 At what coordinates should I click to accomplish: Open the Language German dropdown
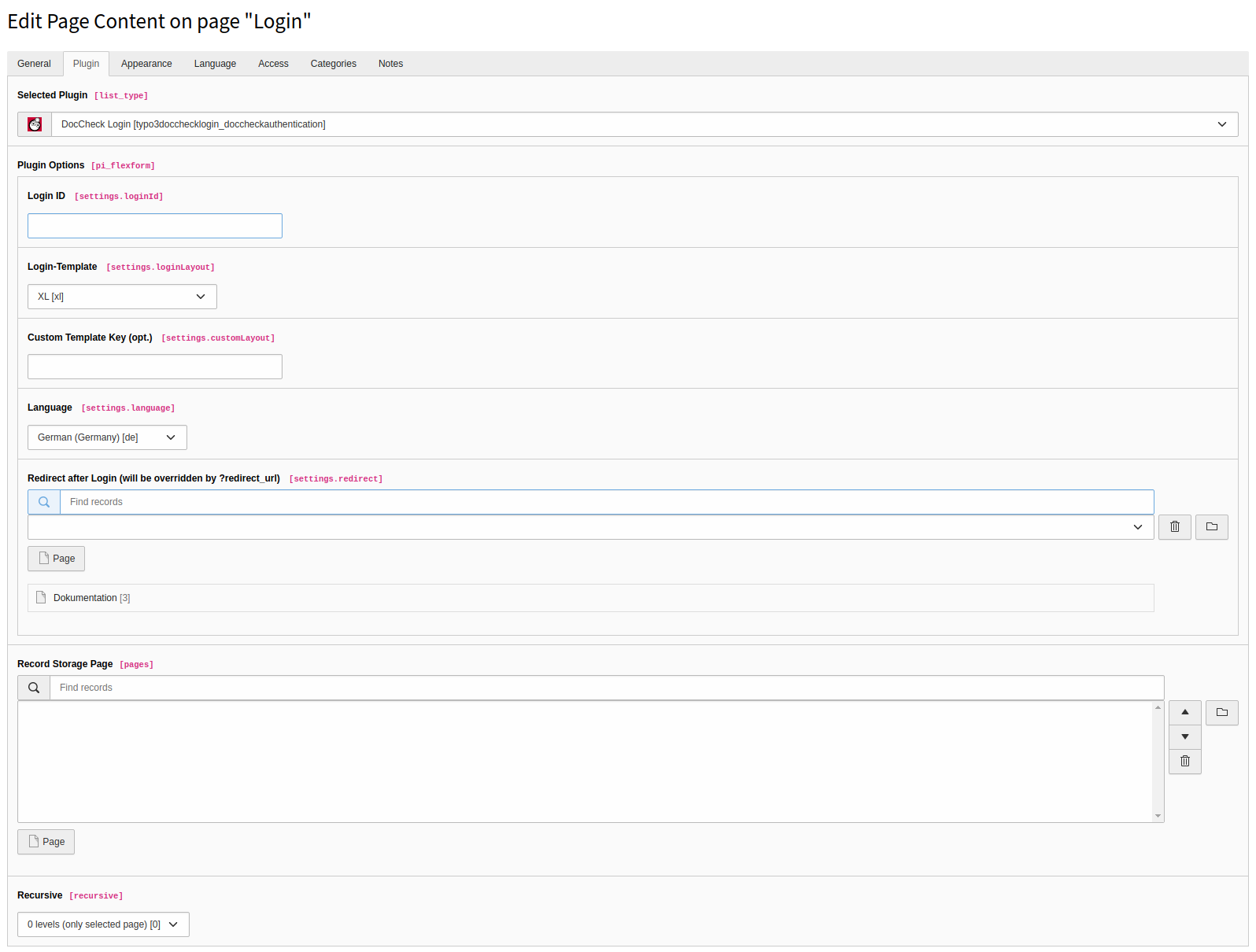pos(107,437)
